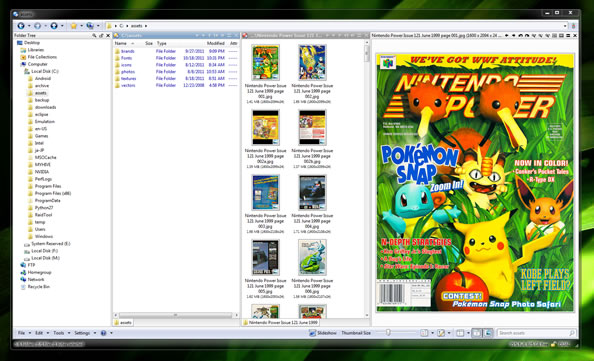This screenshot has height=361, width=594.
Task: Open the Help question mark icon
Action: tap(103, 333)
